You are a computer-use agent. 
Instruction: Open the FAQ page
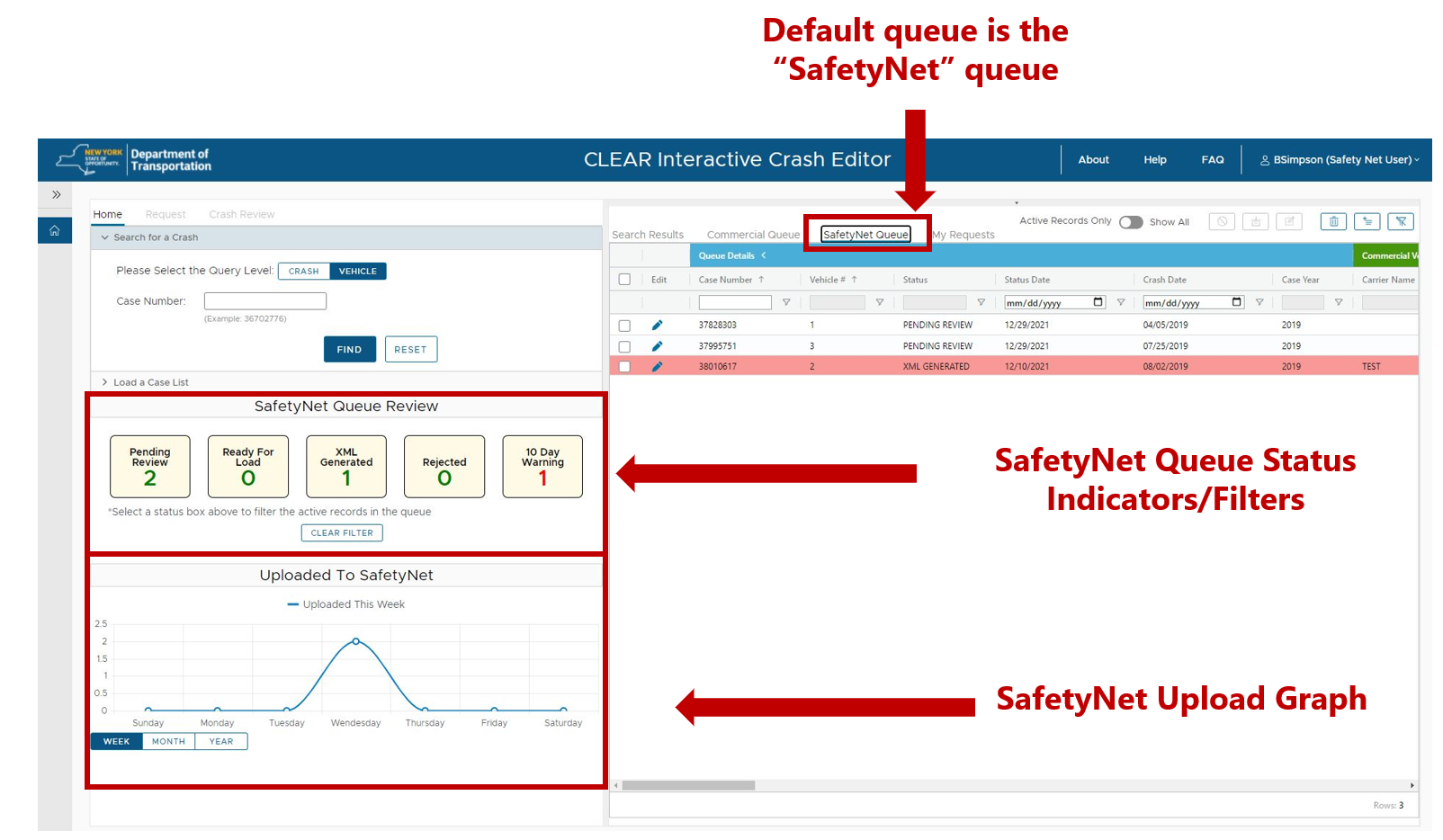coord(1213,160)
